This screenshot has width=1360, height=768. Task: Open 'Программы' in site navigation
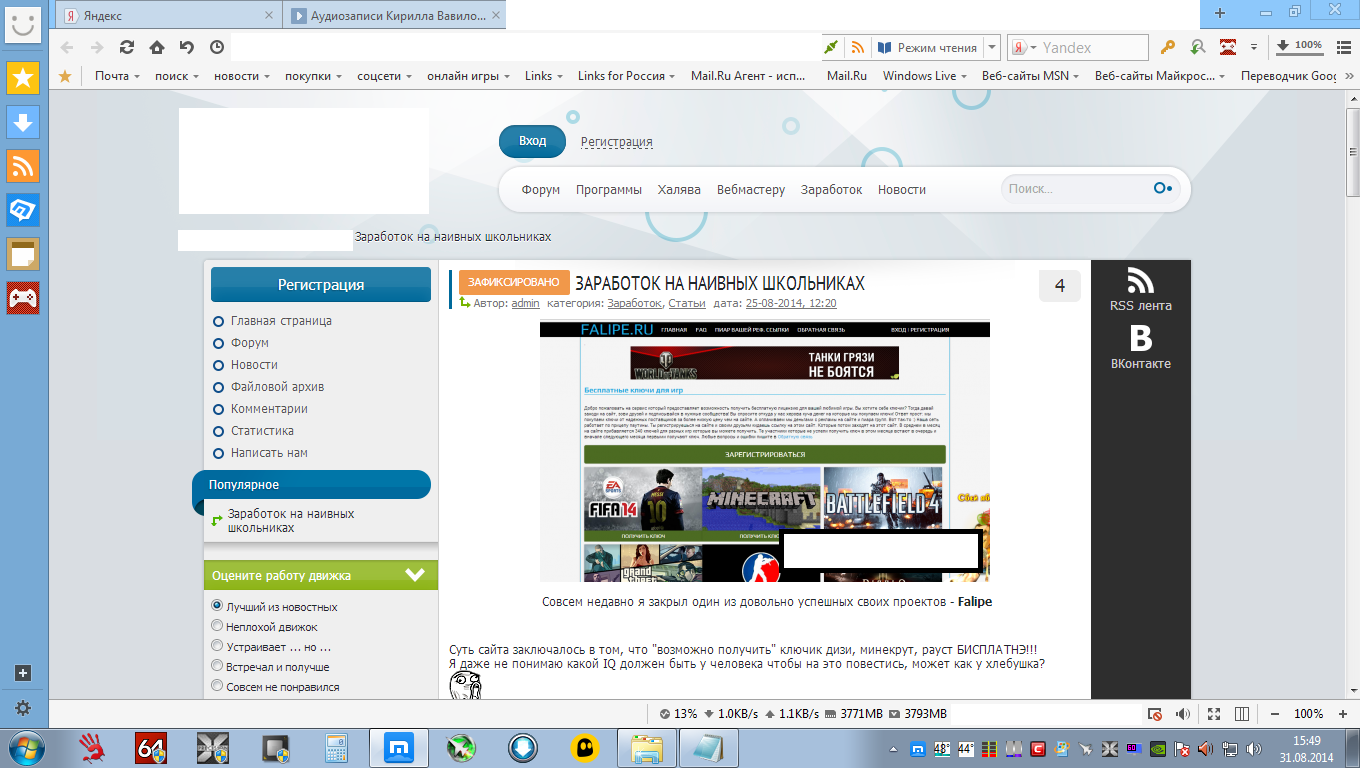click(609, 189)
